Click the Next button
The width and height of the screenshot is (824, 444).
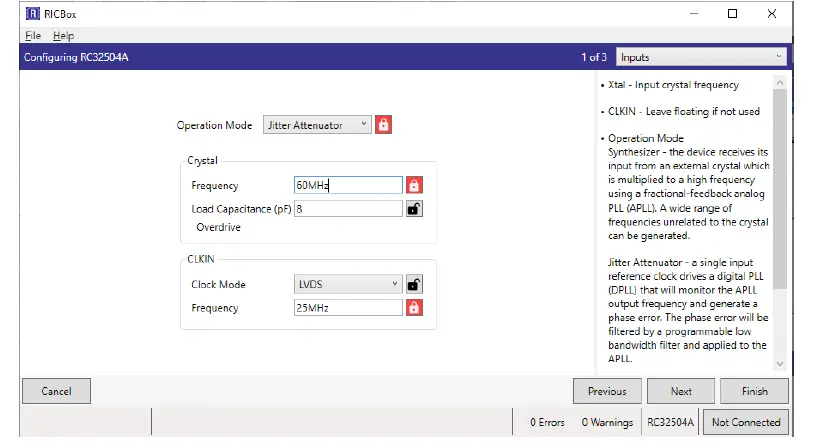coord(681,391)
